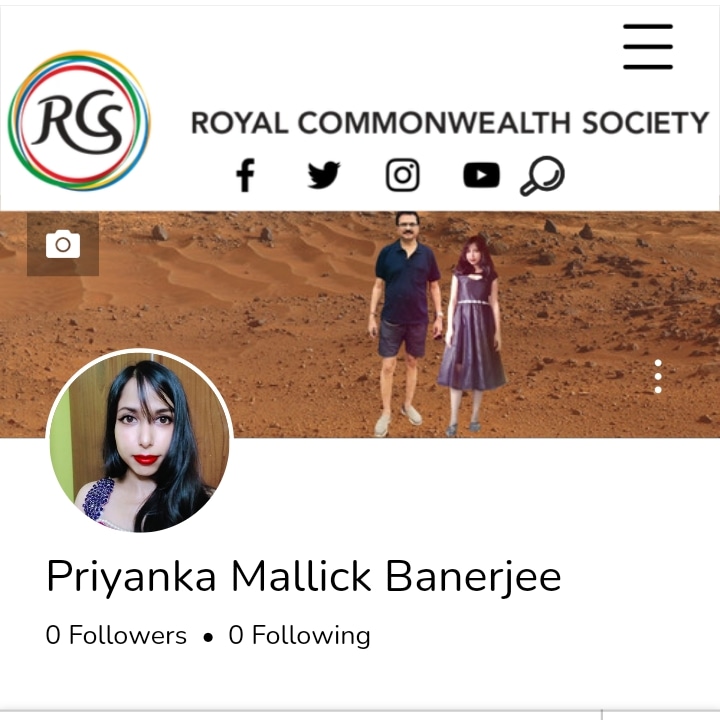
Task: Click the desert dunes cover photo background
Action: click(184, 285)
